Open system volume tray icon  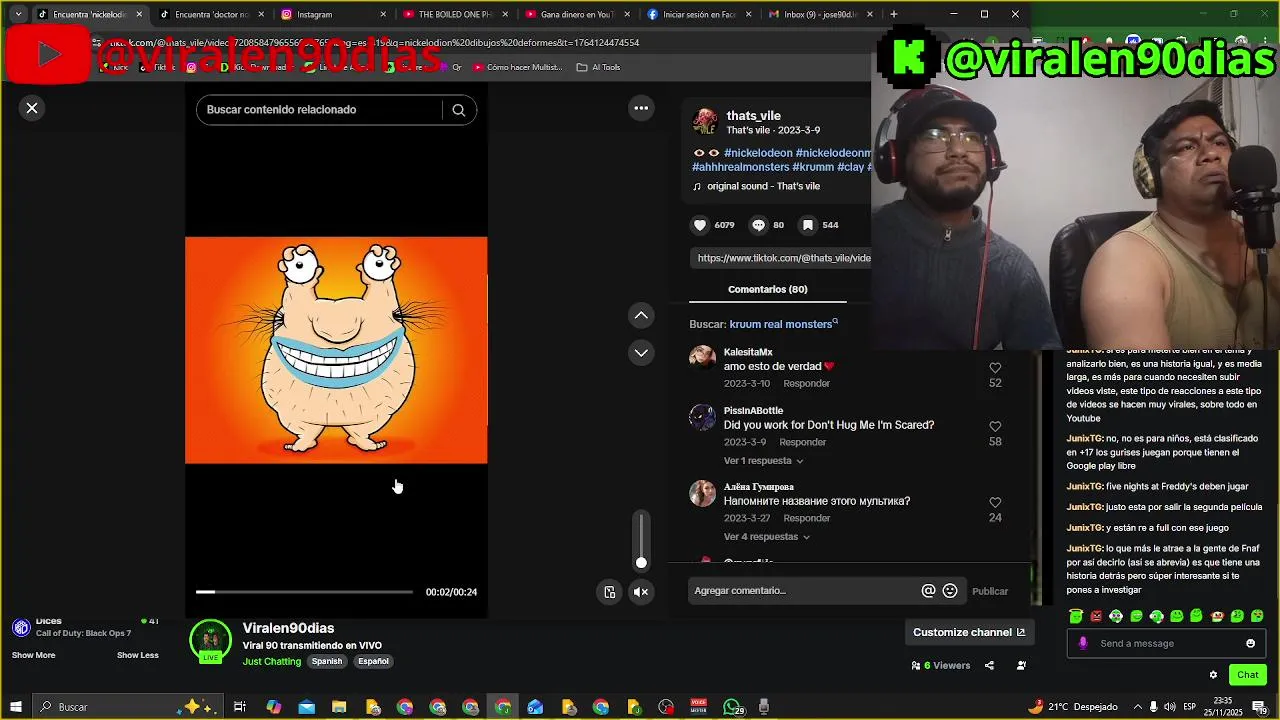click(1169, 707)
